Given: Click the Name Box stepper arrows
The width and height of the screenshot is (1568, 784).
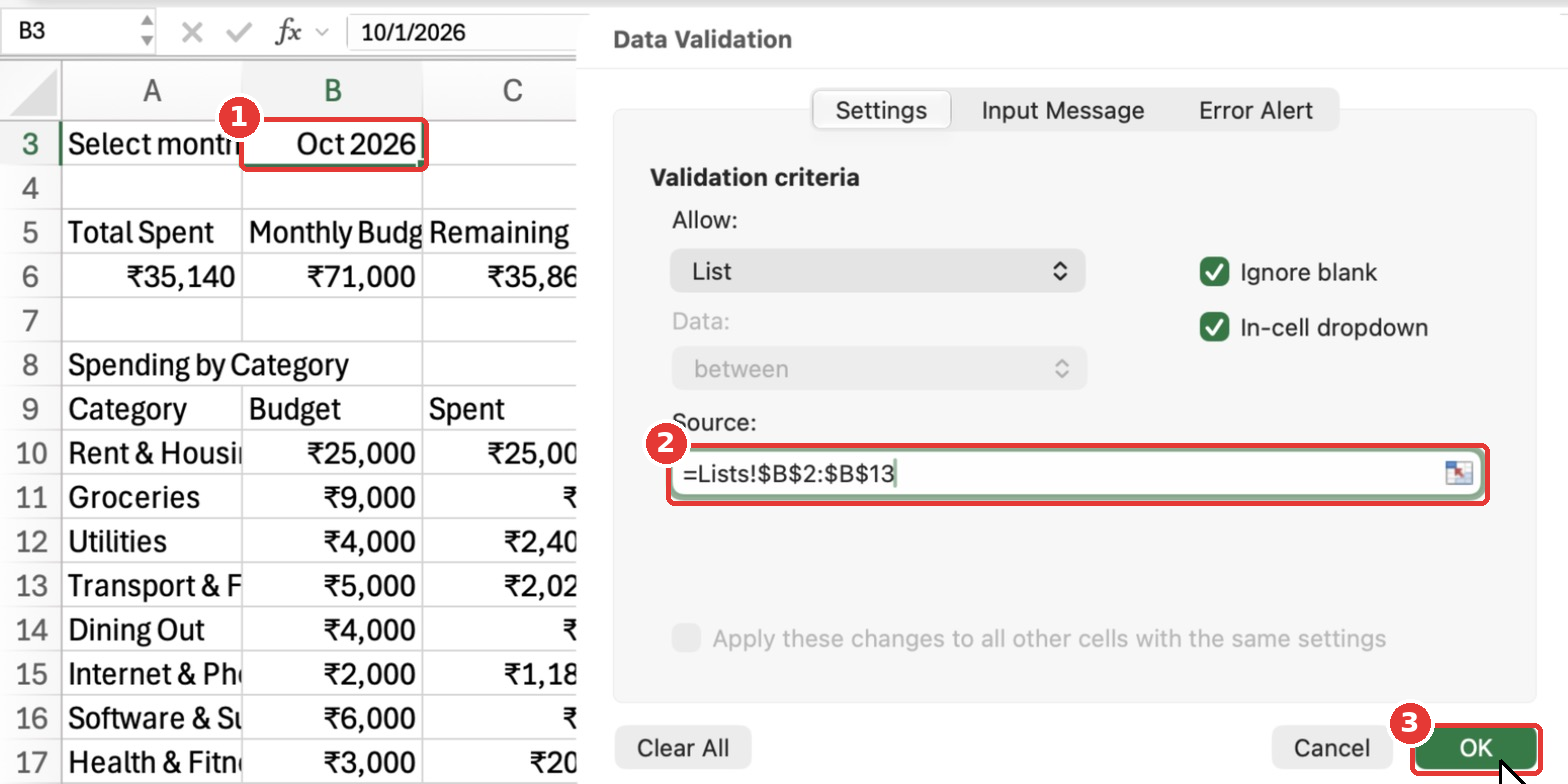Looking at the screenshot, I should (x=147, y=31).
